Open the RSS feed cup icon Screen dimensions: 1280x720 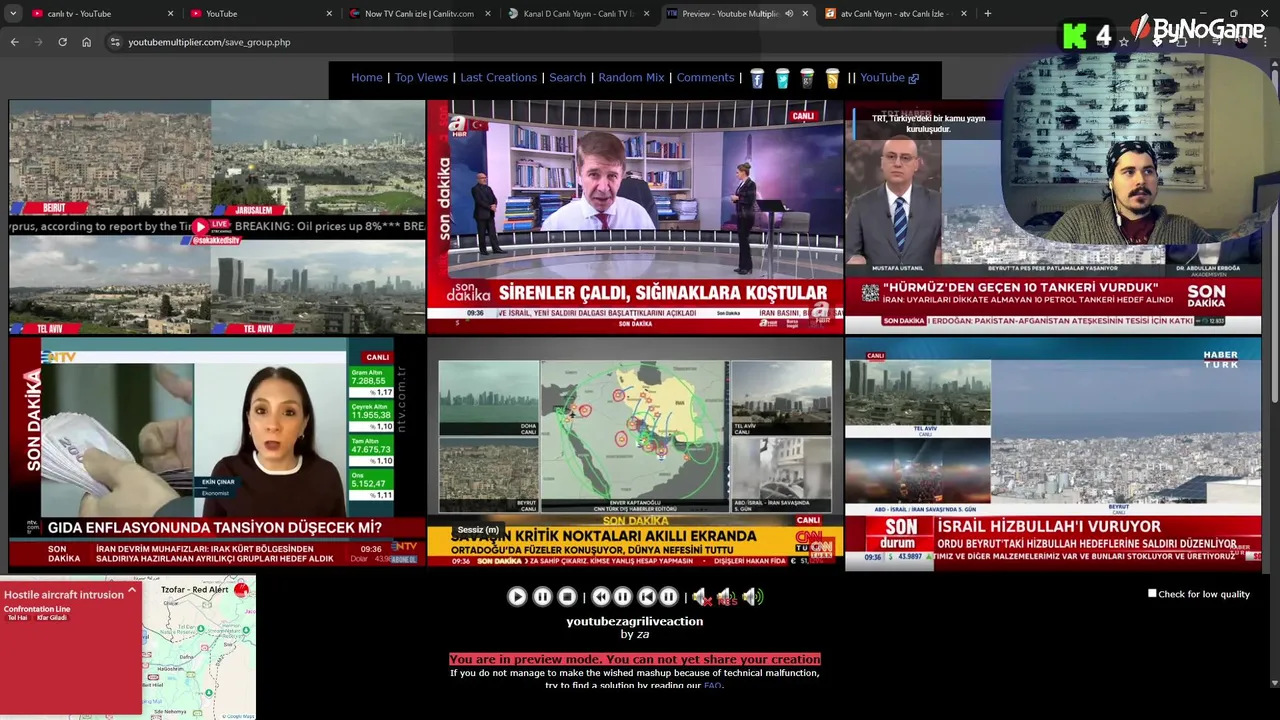click(x=832, y=78)
